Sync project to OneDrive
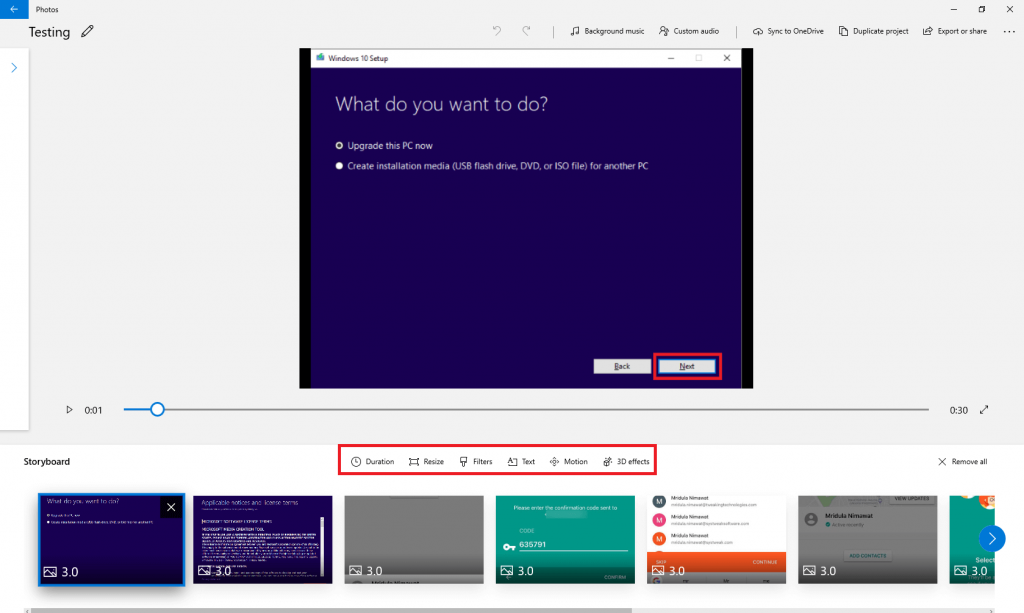This screenshot has width=1024, height=613. [x=788, y=31]
